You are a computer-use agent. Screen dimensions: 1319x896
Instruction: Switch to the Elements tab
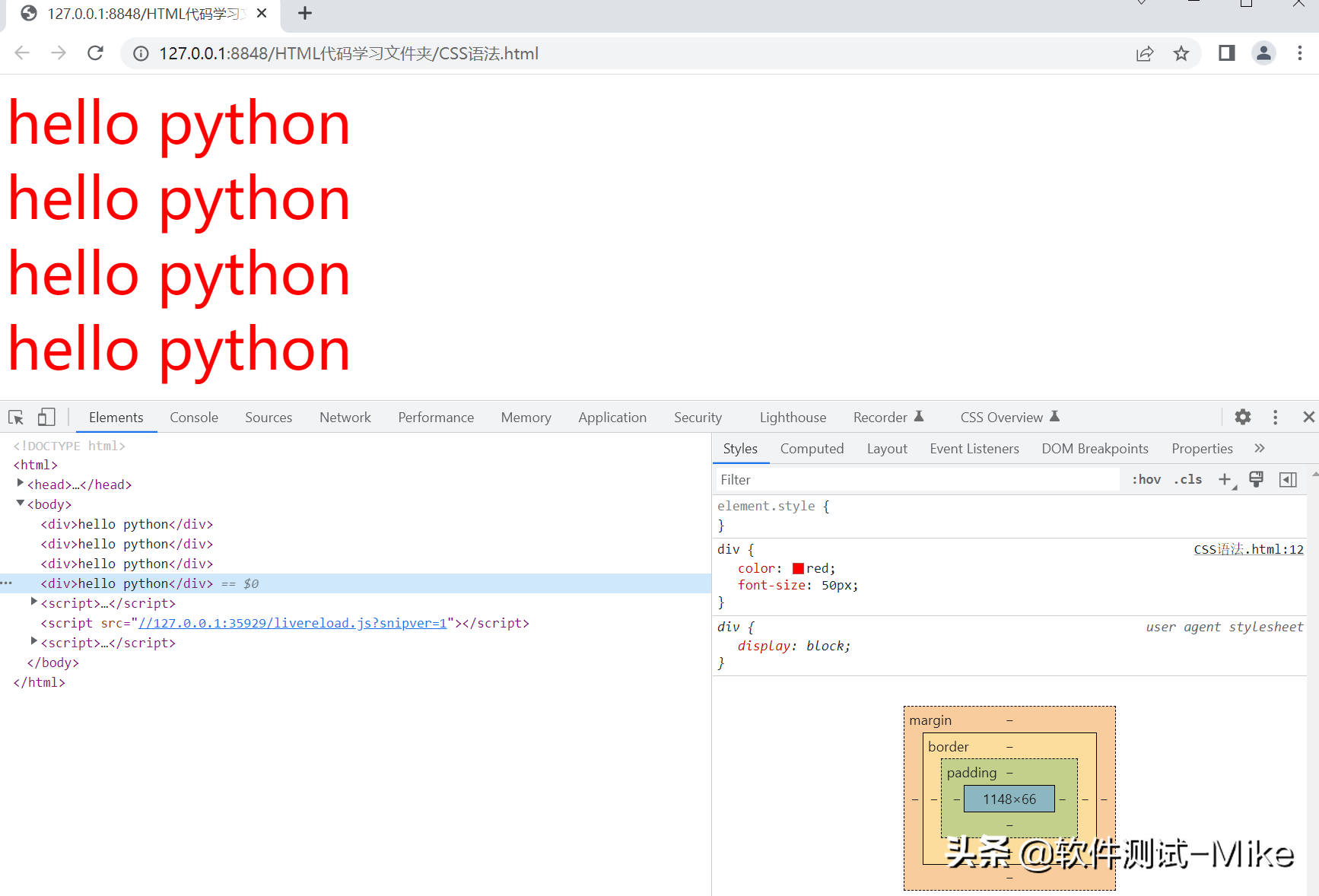tap(116, 418)
